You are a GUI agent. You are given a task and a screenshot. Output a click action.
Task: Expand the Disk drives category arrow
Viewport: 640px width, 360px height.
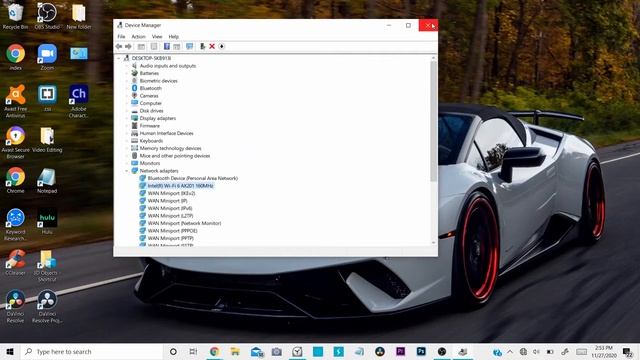click(127, 111)
